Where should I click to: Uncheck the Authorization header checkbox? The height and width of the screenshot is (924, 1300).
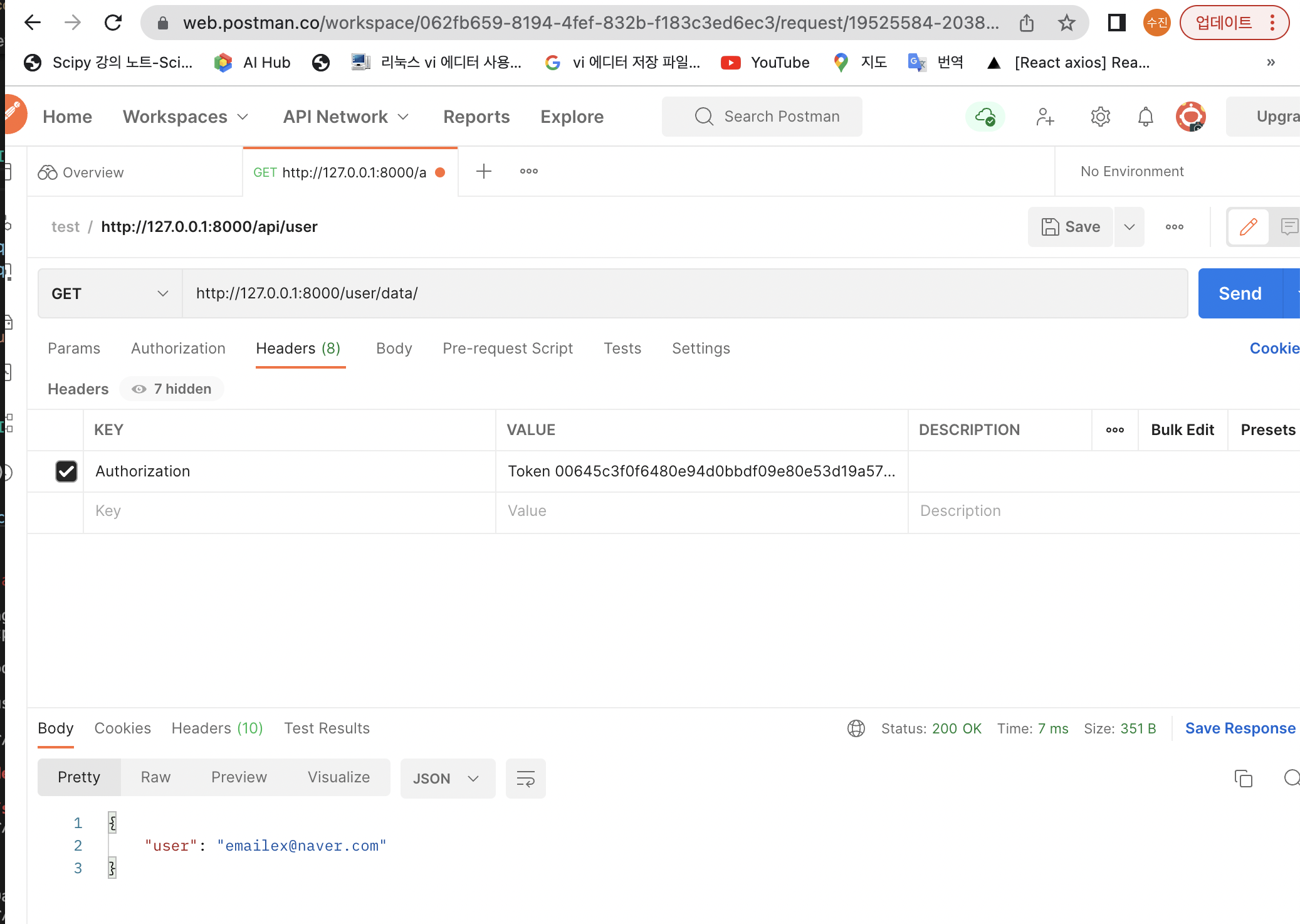coord(66,471)
